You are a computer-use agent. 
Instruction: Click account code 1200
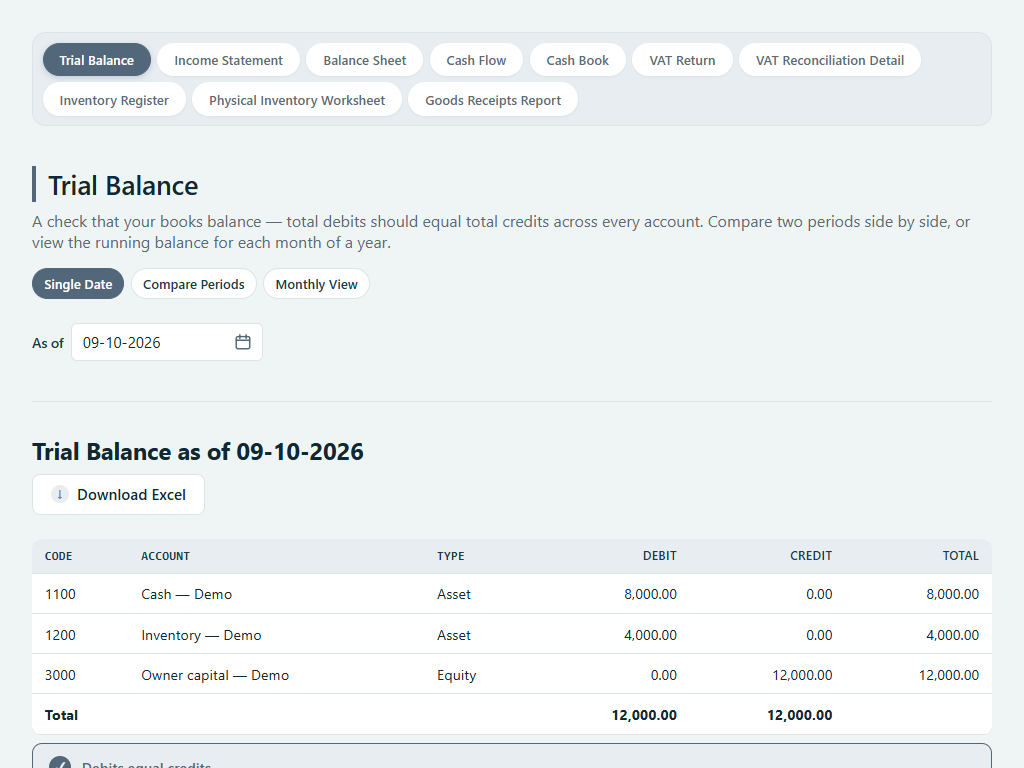tap(60, 635)
